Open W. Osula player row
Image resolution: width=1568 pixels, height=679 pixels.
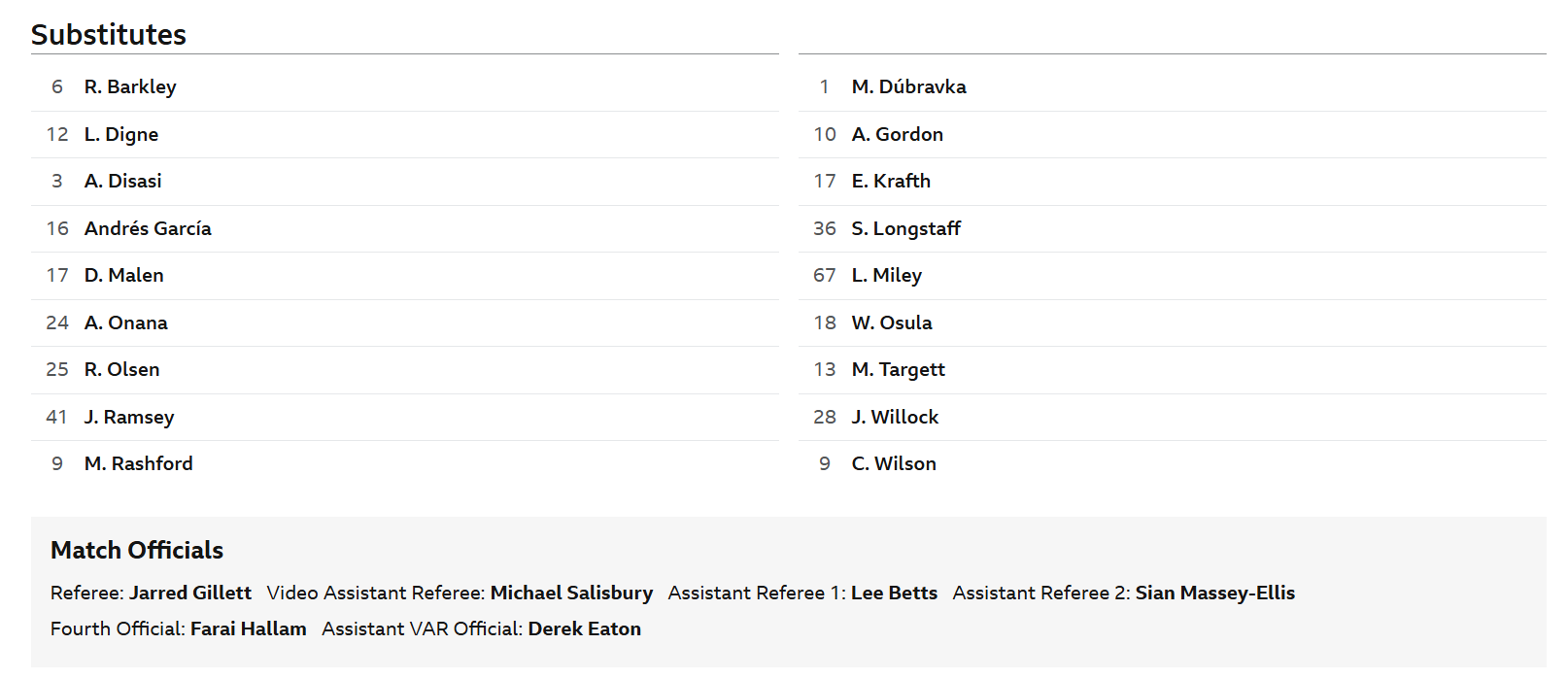coord(1173,323)
